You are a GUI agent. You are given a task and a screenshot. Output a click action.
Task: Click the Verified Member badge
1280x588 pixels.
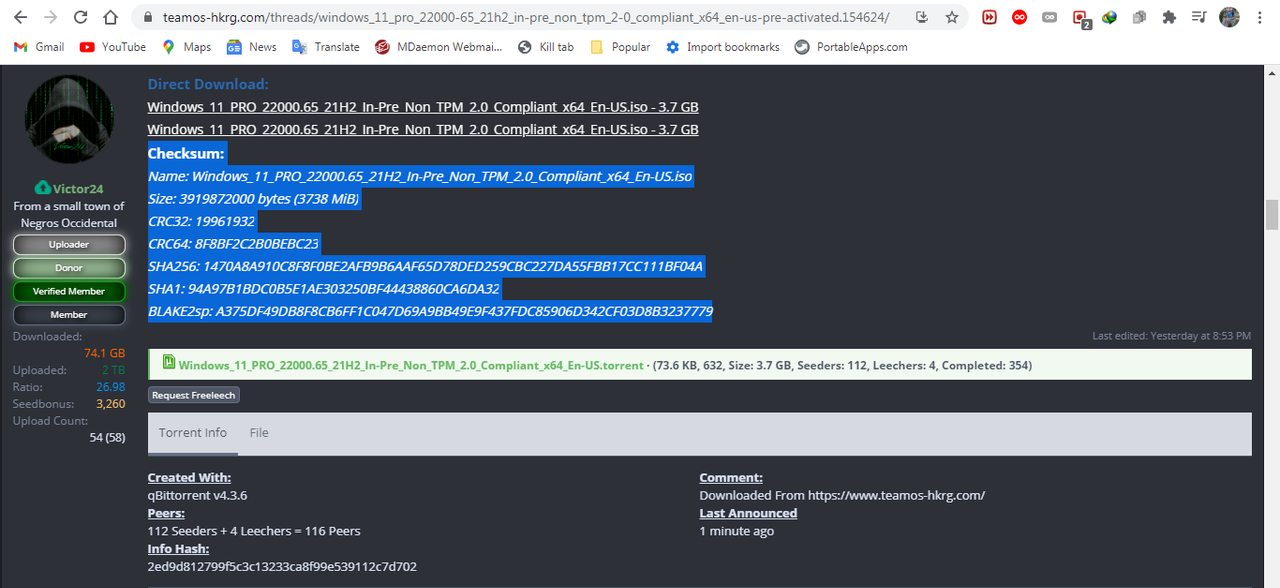[x=69, y=291]
